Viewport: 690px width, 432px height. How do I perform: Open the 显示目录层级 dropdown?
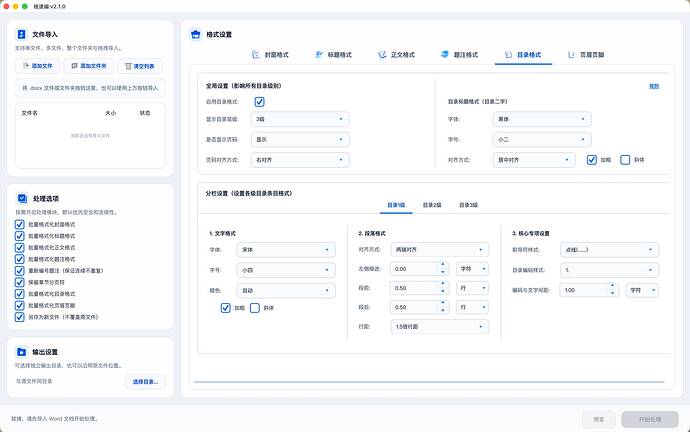[300, 119]
